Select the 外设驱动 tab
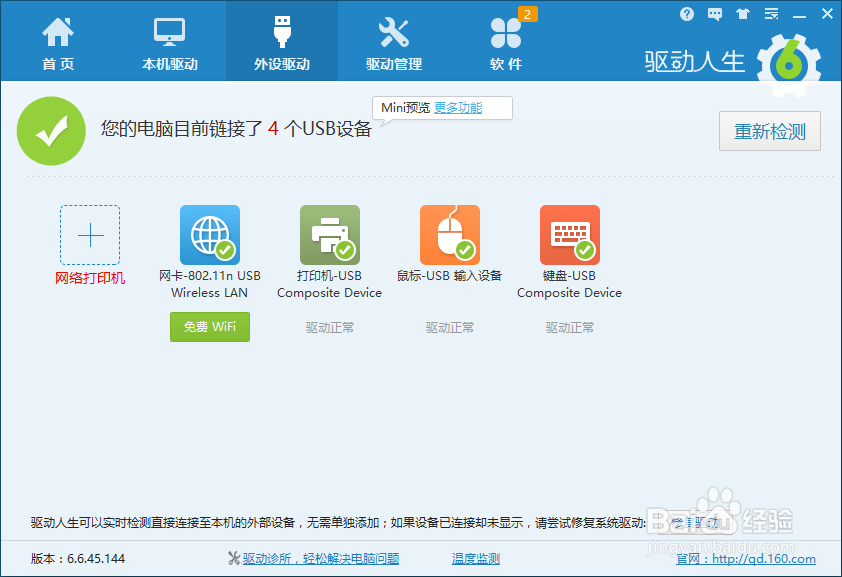This screenshot has height=577, width=842. click(x=282, y=43)
